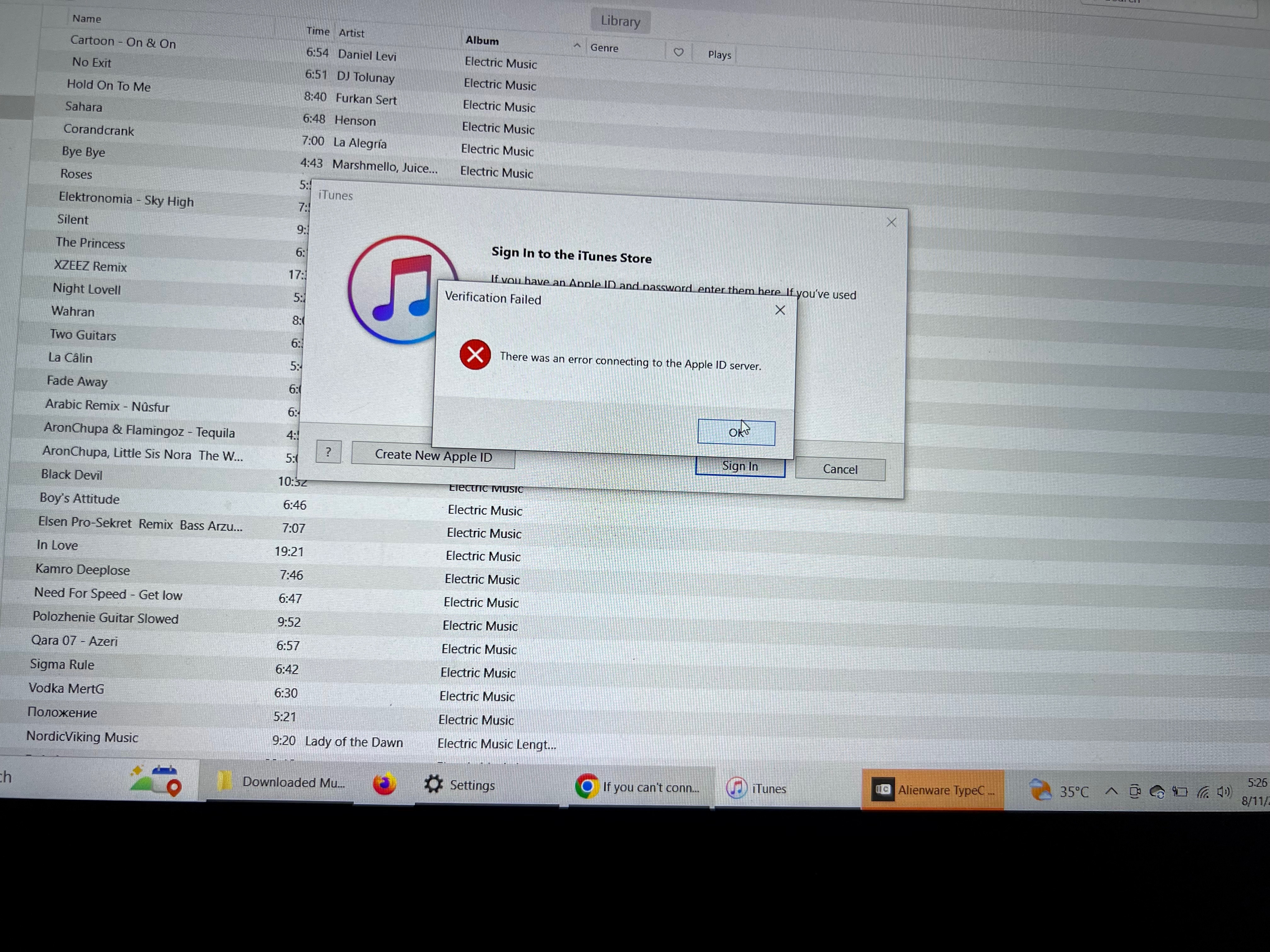Image resolution: width=1270 pixels, height=952 pixels.
Task: Select the song Sigma Rule
Action: pos(62,665)
